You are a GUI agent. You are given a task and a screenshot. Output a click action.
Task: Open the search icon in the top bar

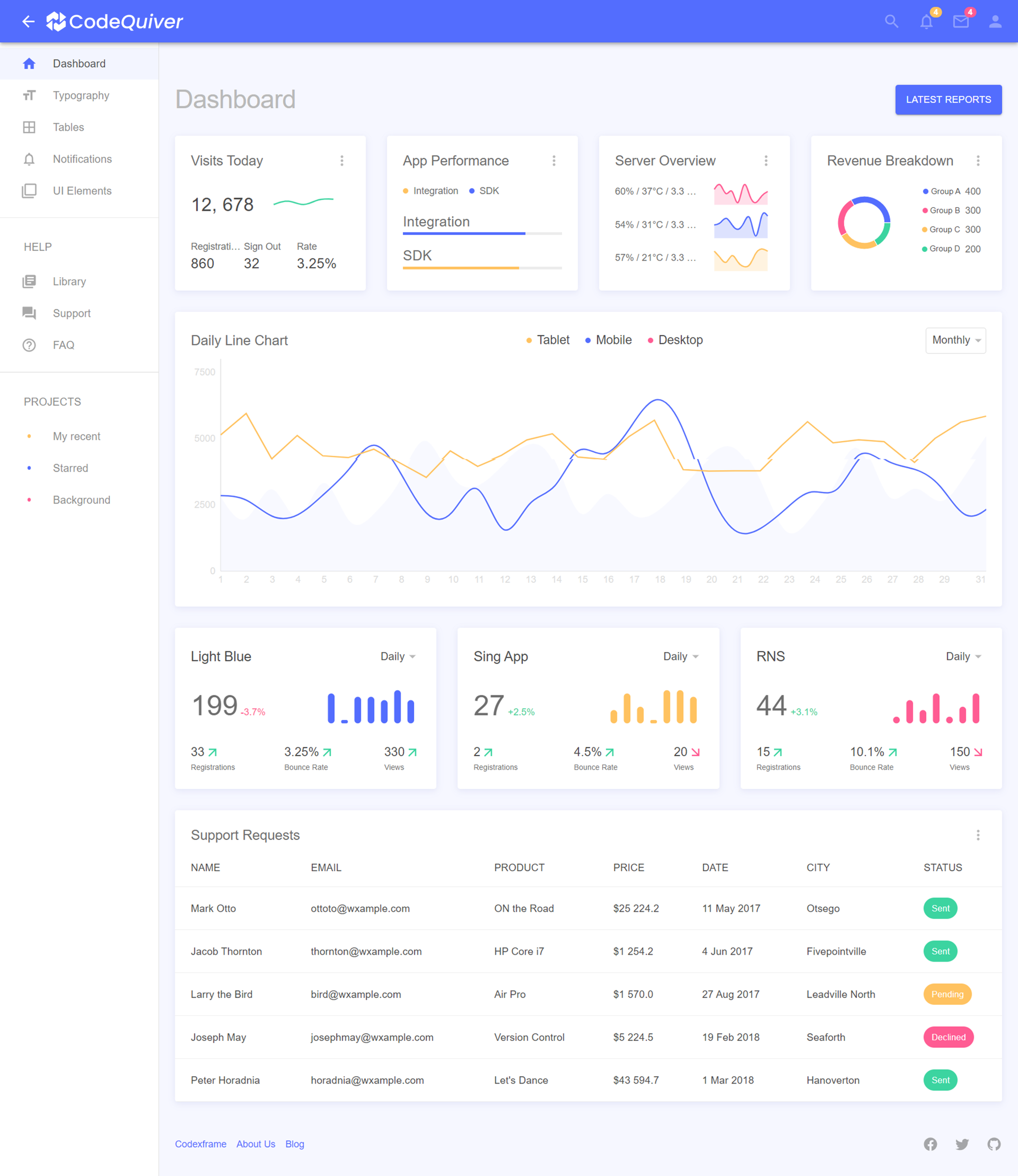[x=891, y=22]
